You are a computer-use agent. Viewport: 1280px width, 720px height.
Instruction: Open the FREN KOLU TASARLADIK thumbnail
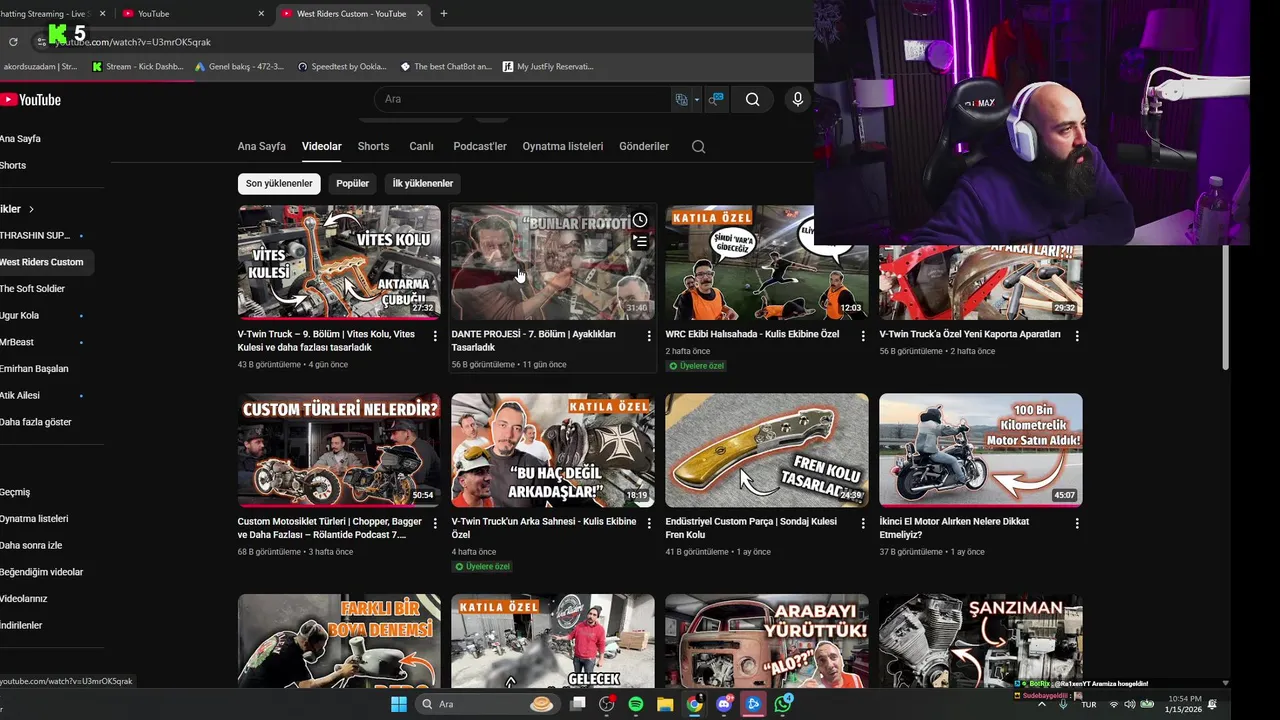[x=767, y=450]
